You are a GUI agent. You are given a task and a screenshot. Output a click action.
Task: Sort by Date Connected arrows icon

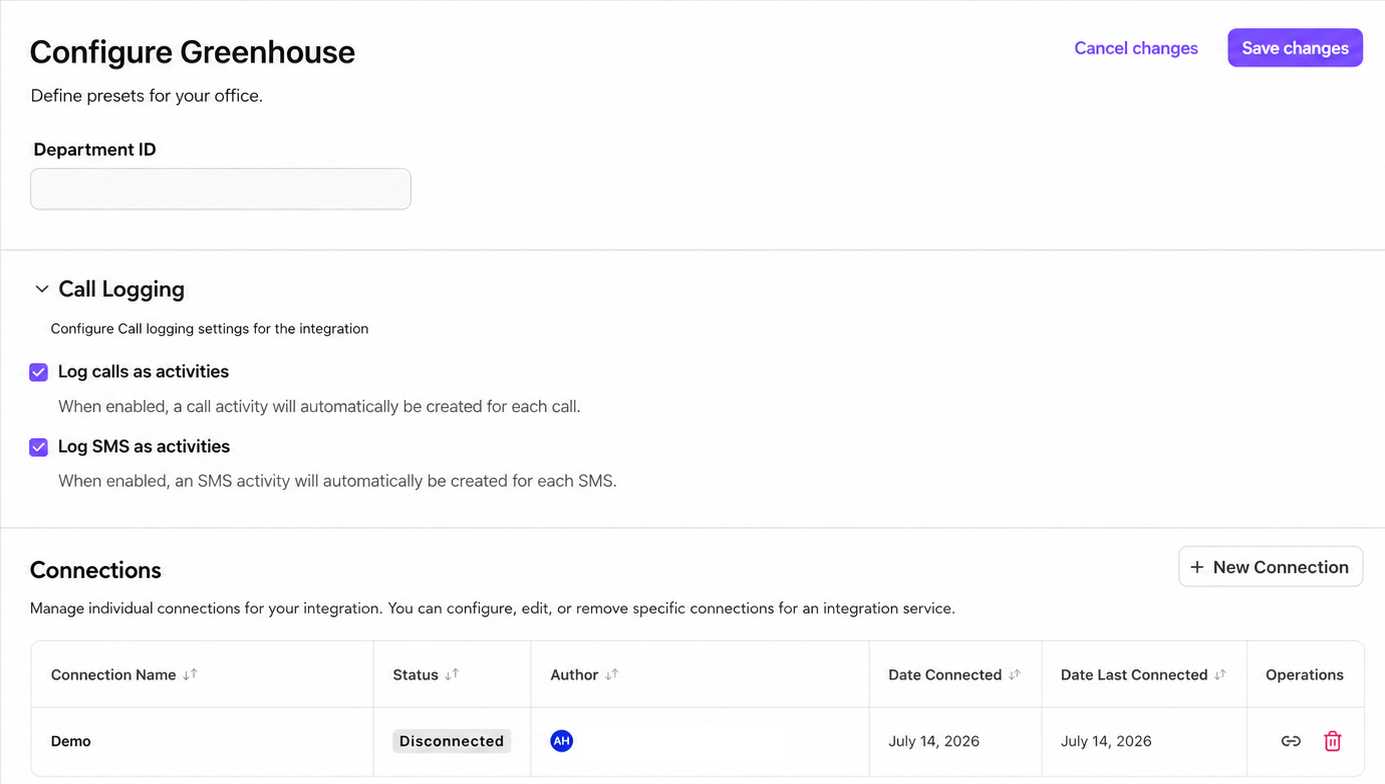click(1015, 675)
